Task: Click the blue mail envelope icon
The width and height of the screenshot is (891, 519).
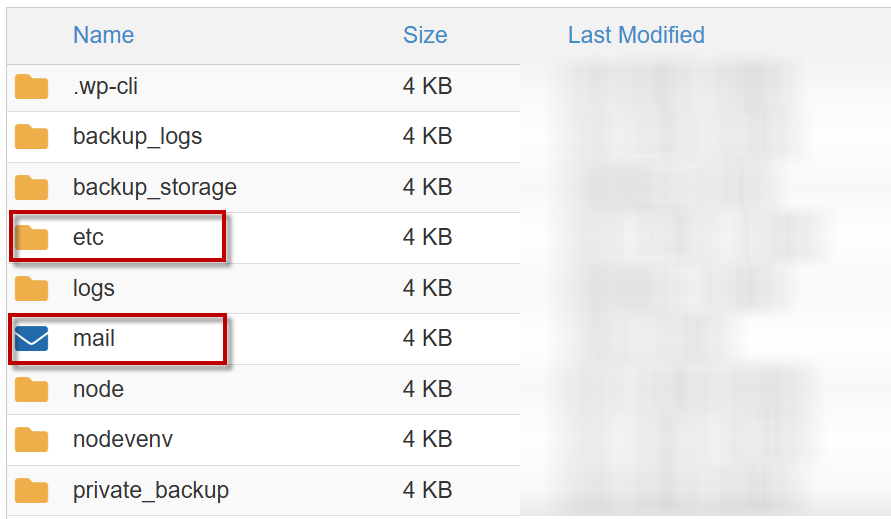Action: 32,339
